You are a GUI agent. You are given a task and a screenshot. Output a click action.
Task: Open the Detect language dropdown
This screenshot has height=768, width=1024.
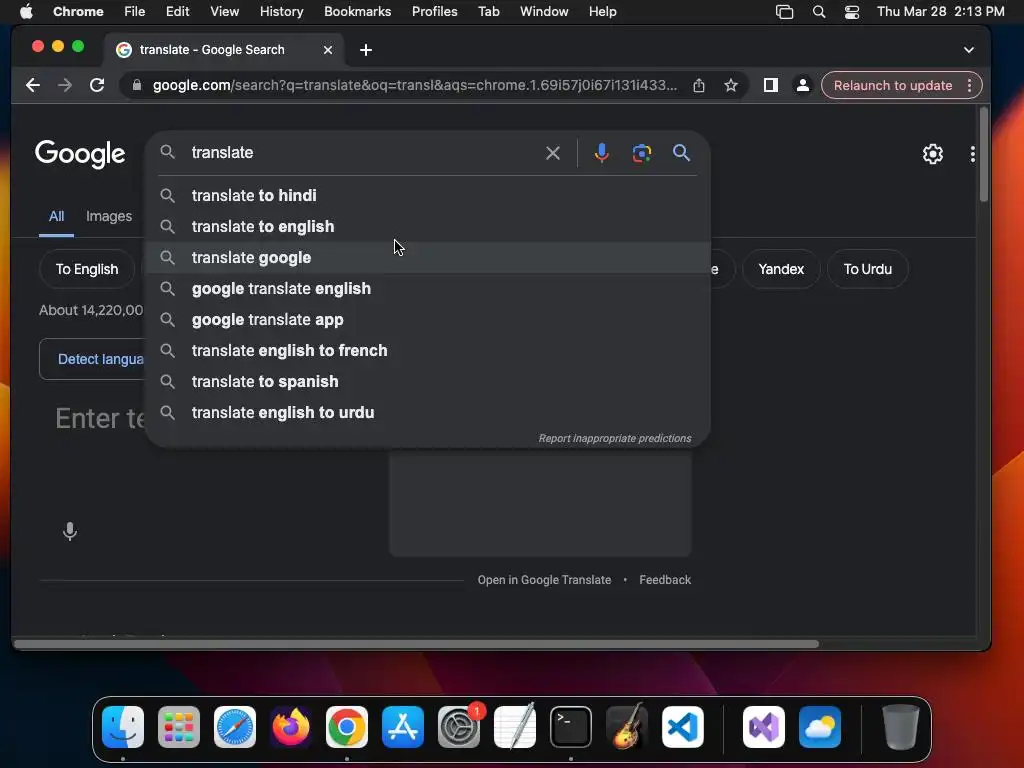(100, 359)
